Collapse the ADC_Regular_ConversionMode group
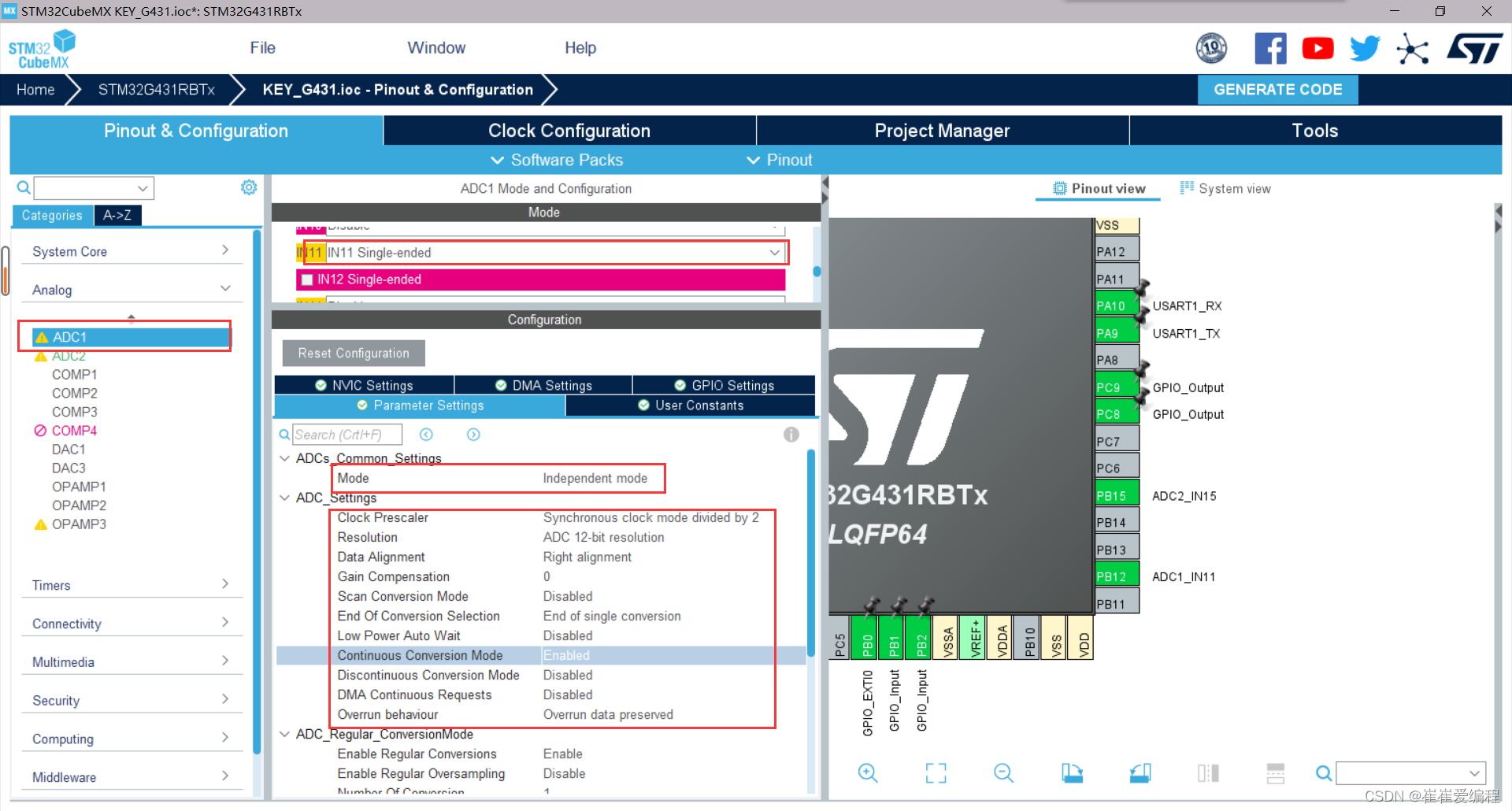 tap(284, 734)
